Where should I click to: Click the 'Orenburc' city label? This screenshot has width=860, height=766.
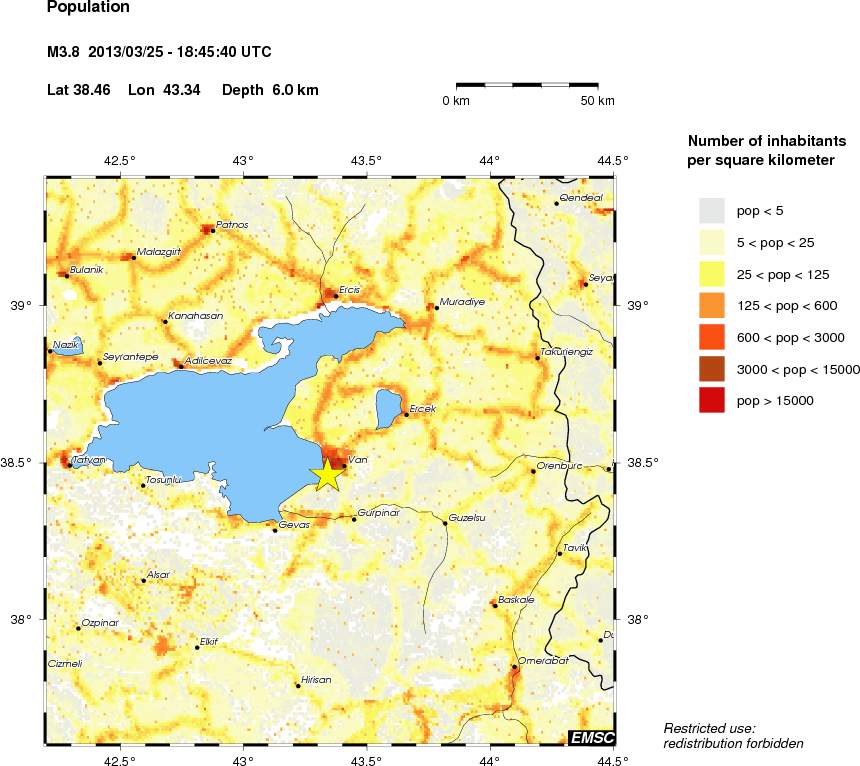[x=559, y=466]
